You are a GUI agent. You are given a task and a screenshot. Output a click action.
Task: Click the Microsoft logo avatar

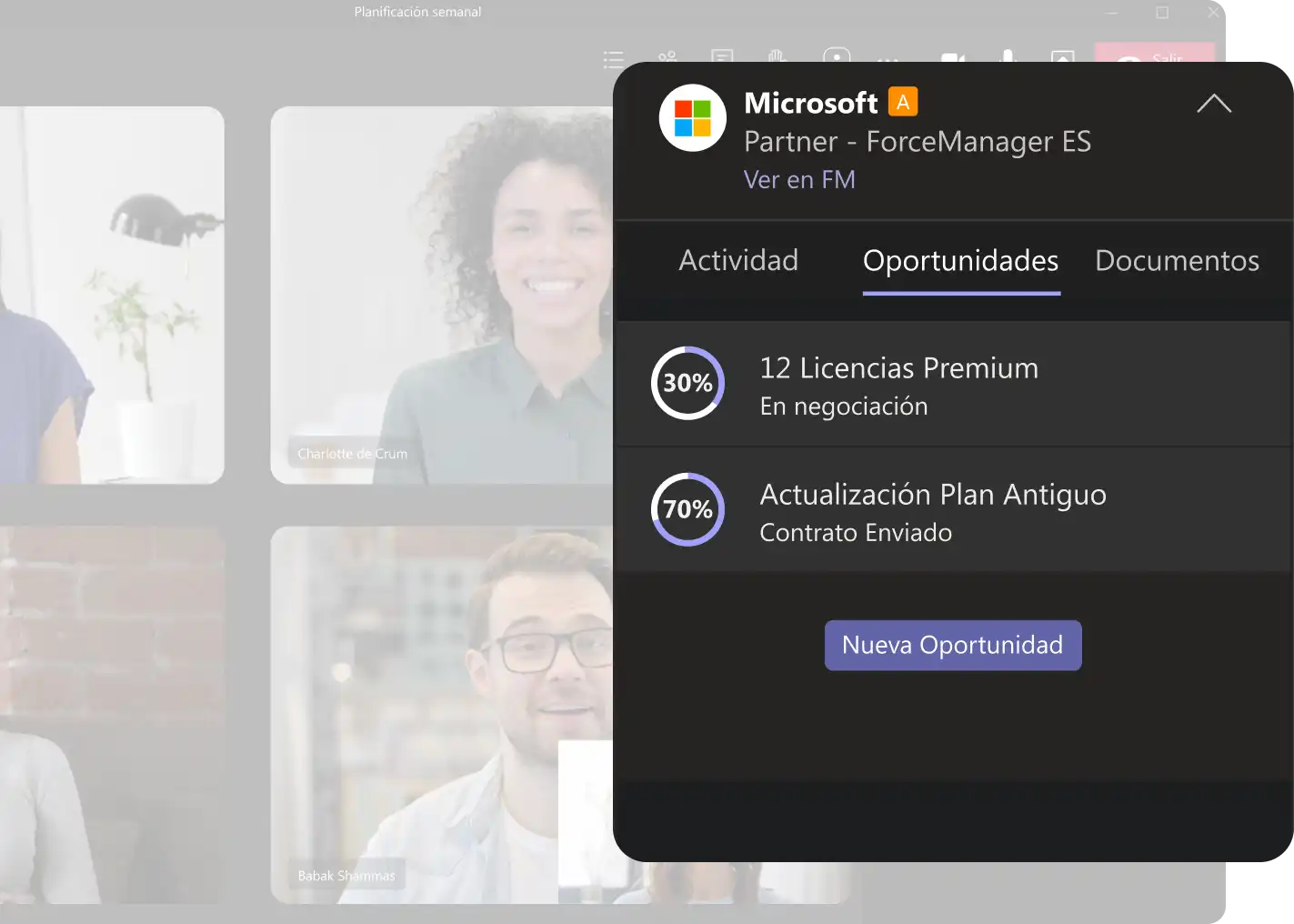pyautogui.click(x=693, y=118)
